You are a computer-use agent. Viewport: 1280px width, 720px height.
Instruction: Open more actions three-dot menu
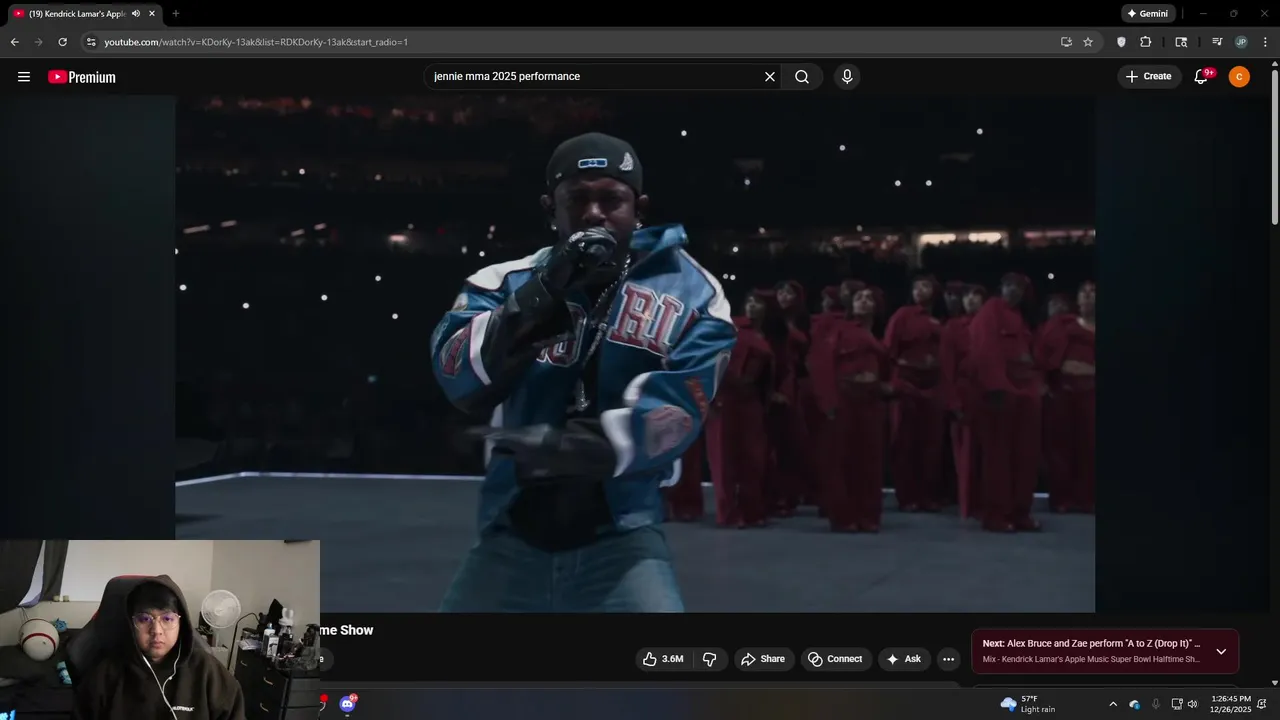pos(948,659)
